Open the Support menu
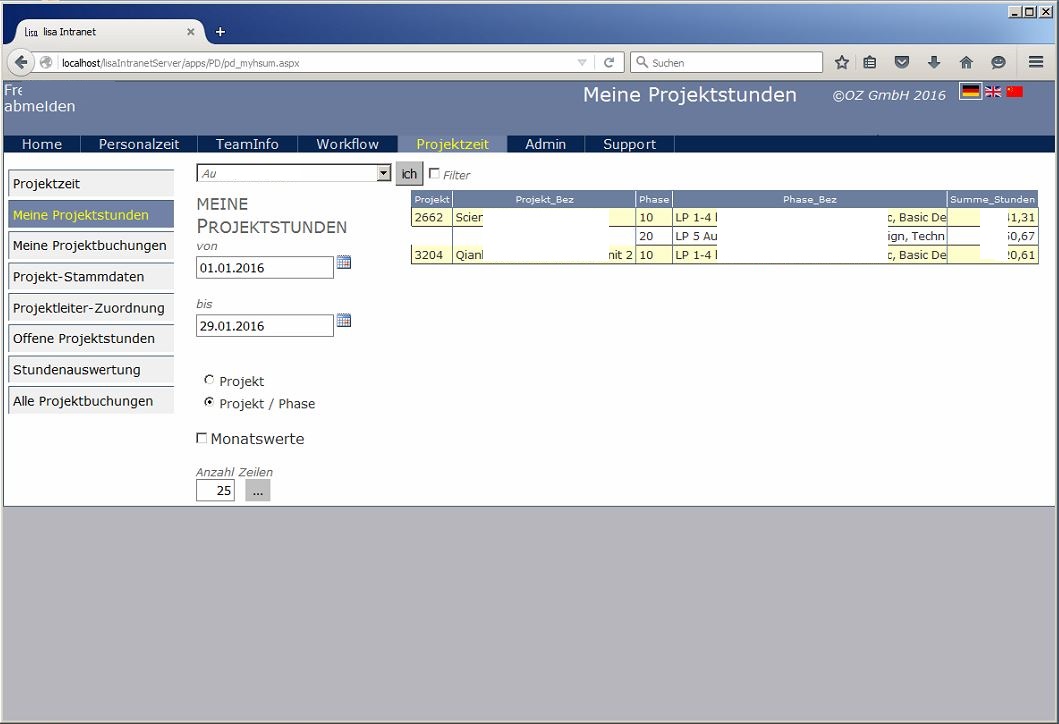Viewport: 1059px width, 724px height. coord(629,144)
